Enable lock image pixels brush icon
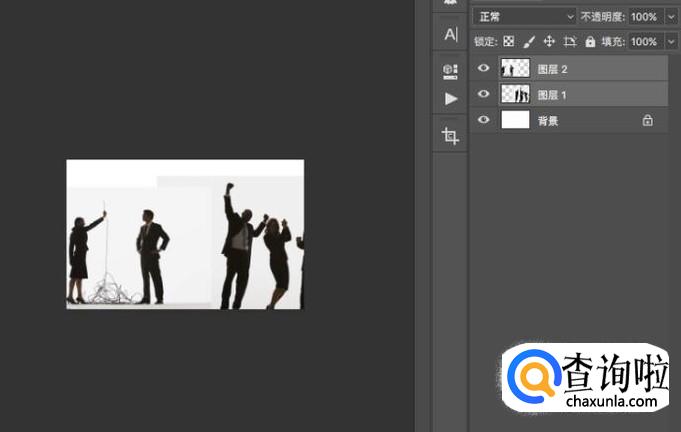The height and width of the screenshot is (432, 681). point(529,42)
